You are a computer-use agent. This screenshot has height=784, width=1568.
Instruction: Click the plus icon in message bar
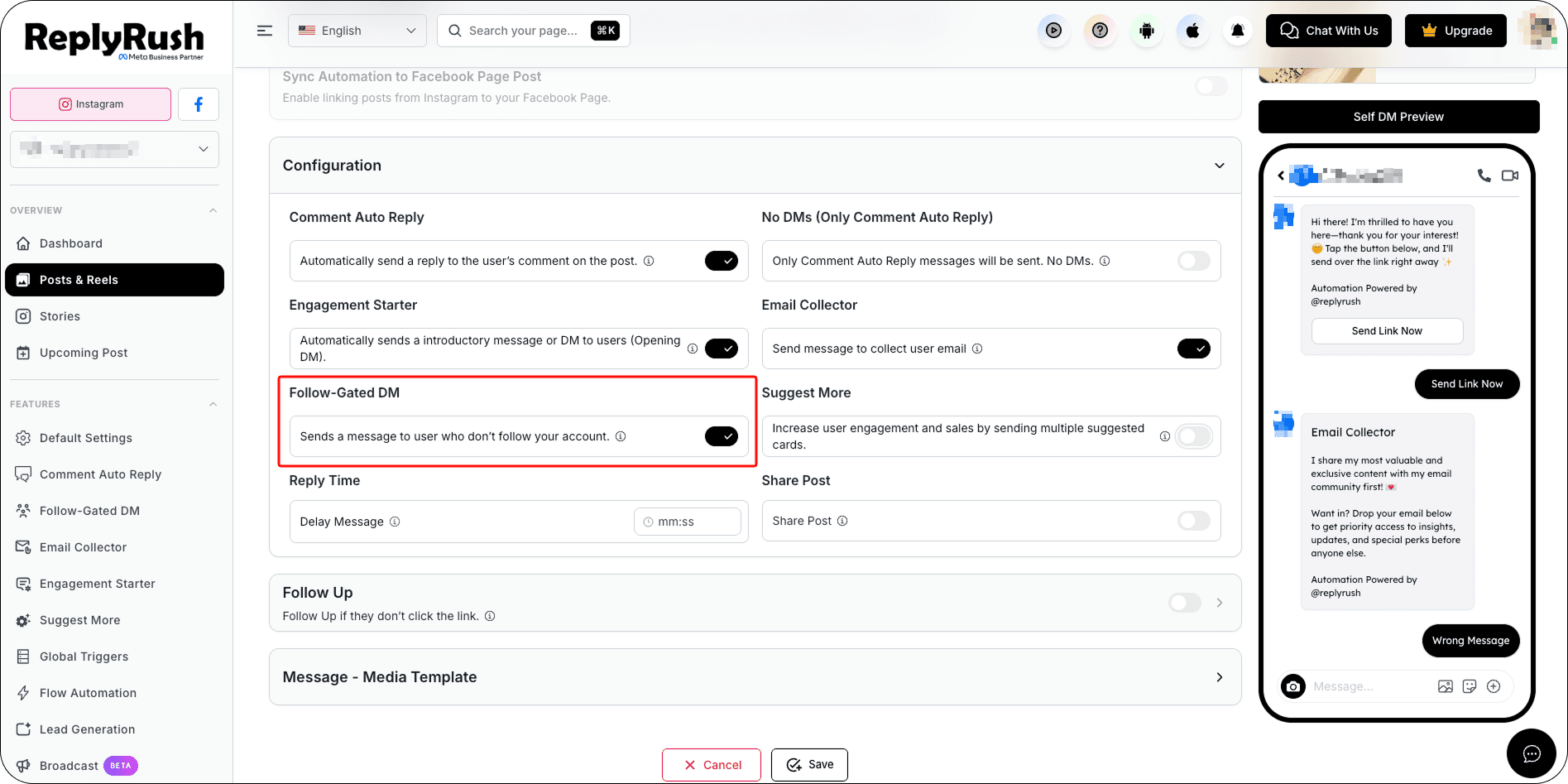[x=1494, y=686]
